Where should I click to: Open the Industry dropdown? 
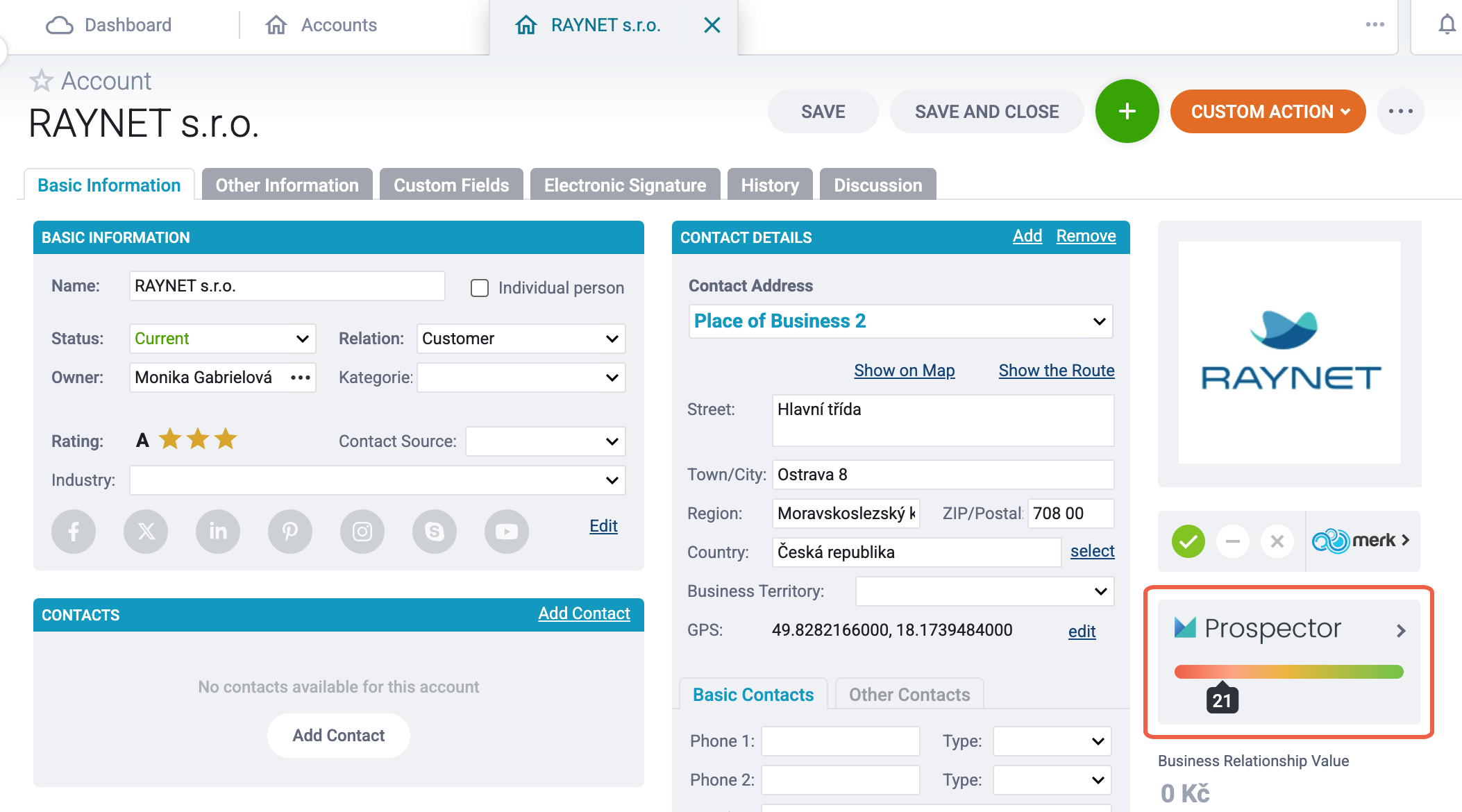pos(378,480)
